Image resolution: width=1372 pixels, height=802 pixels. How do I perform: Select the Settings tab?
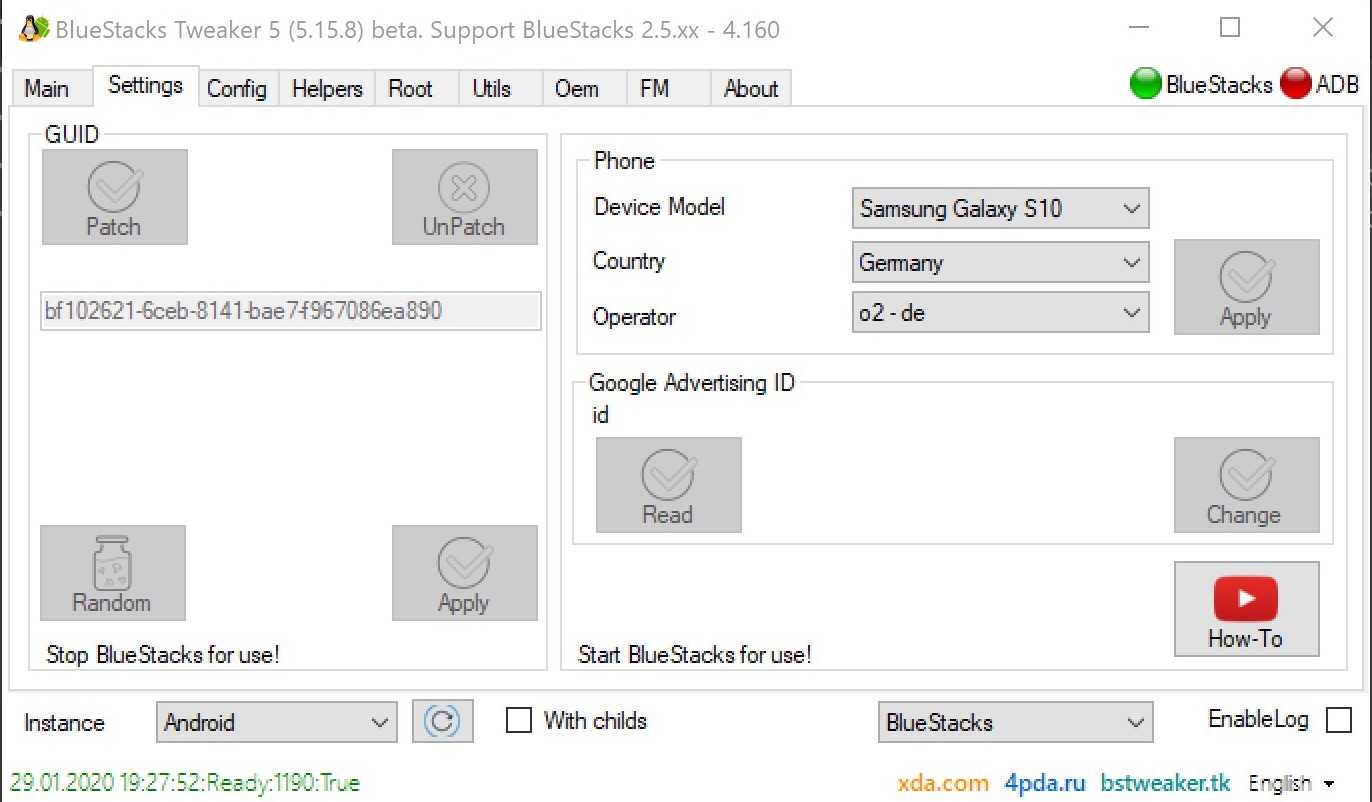coord(146,86)
